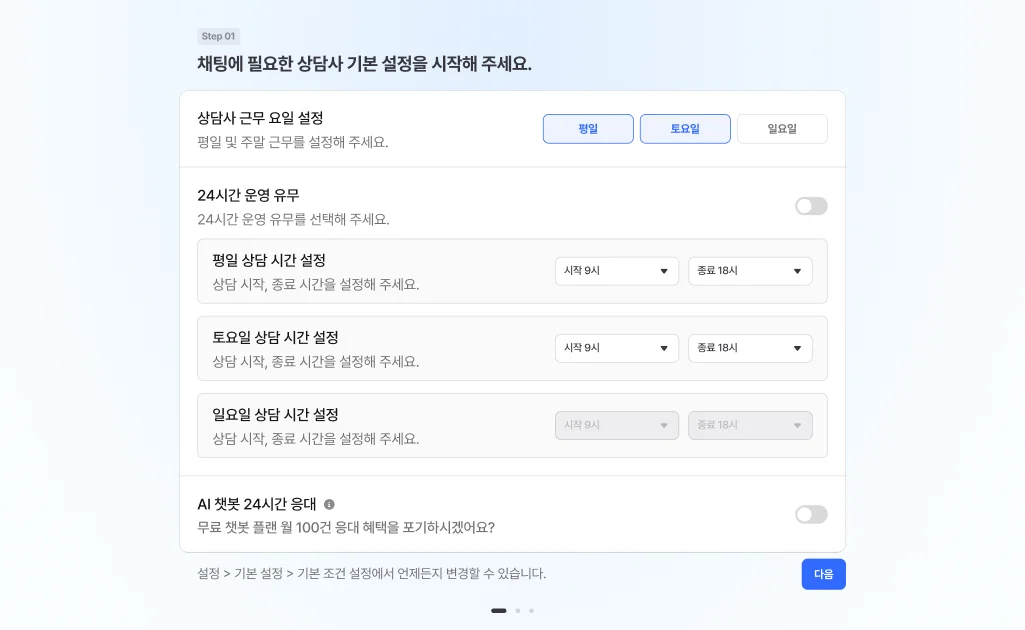Click the second pagination dot
This screenshot has width=1025, height=630.
click(x=517, y=610)
